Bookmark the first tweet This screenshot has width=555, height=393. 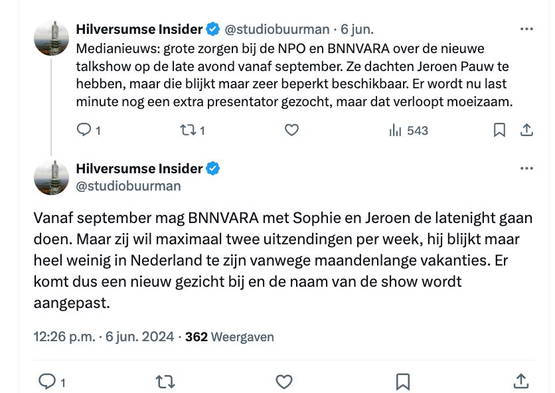pyautogui.click(x=499, y=130)
